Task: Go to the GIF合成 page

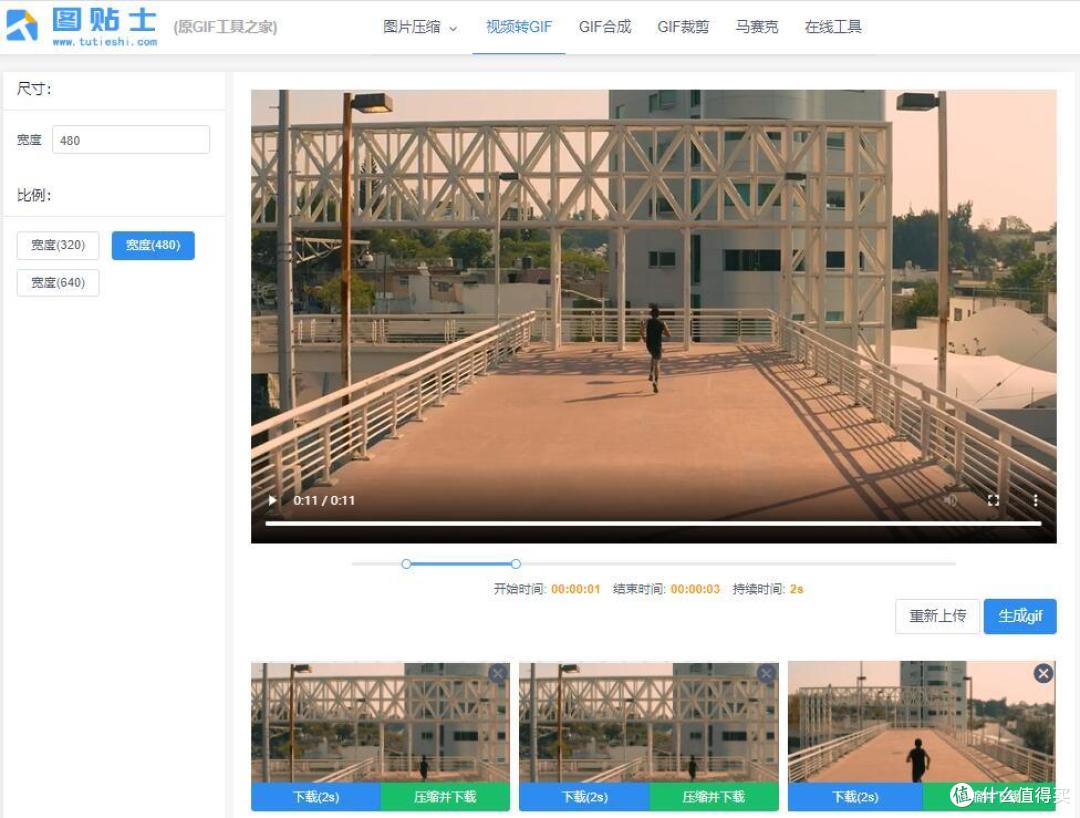Action: 605,27
